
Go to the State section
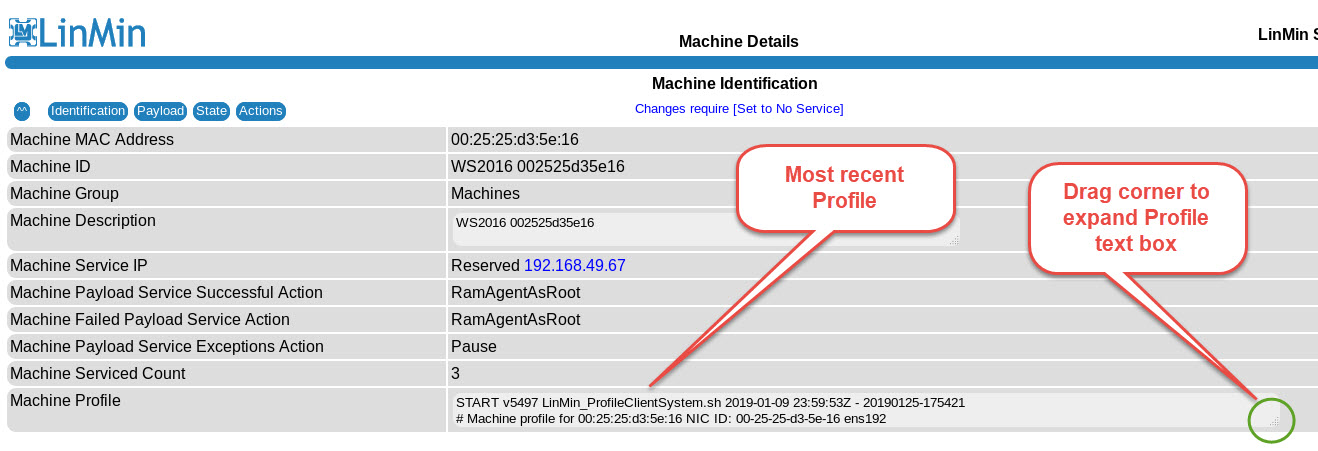tap(212, 111)
